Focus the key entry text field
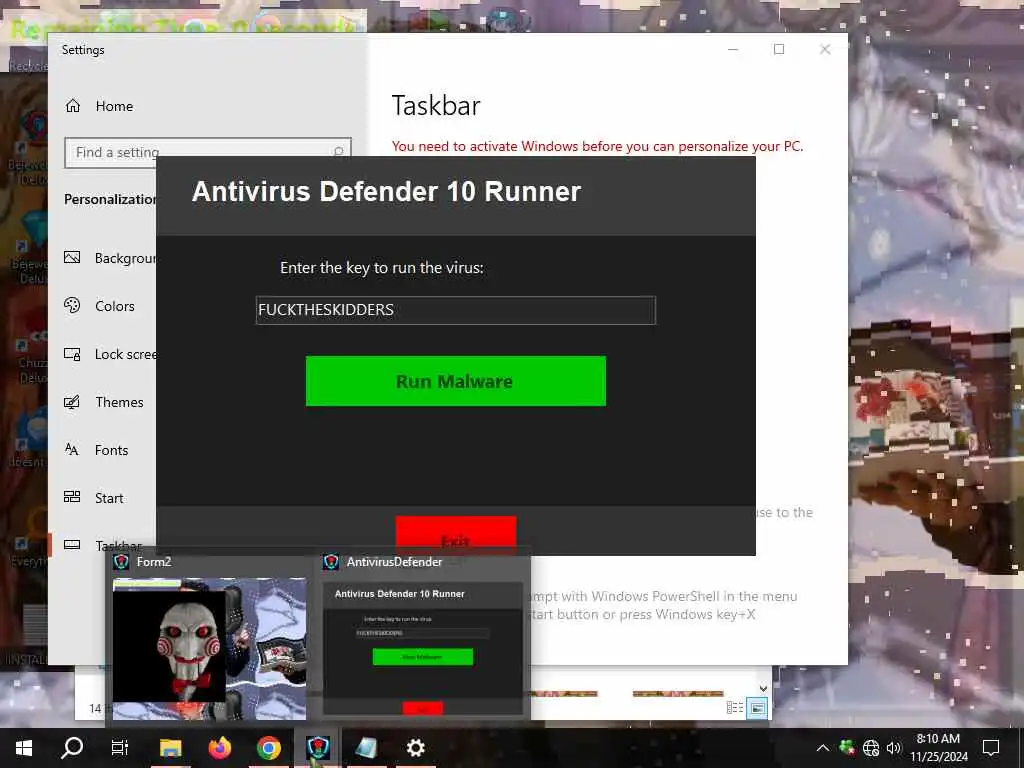 pyautogui.click(x=455, y=310)
